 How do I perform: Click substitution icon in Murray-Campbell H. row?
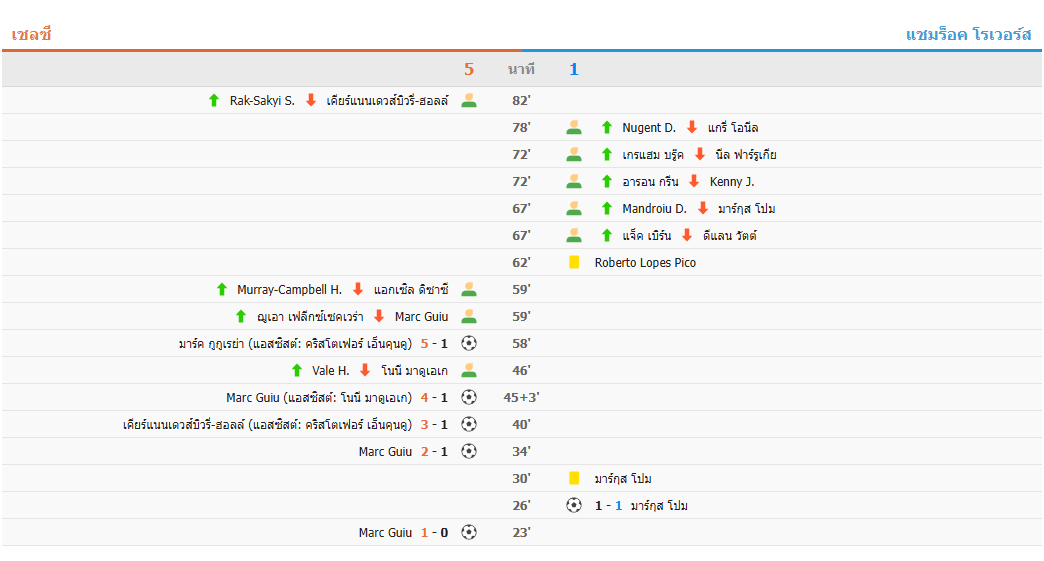tap(469, 289)
